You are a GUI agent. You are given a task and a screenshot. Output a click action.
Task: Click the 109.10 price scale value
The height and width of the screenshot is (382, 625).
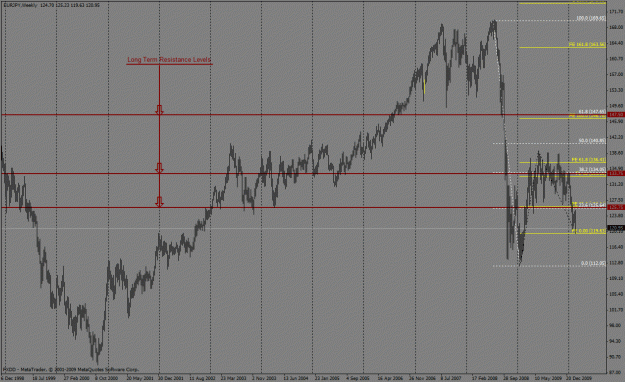point(616,278)
